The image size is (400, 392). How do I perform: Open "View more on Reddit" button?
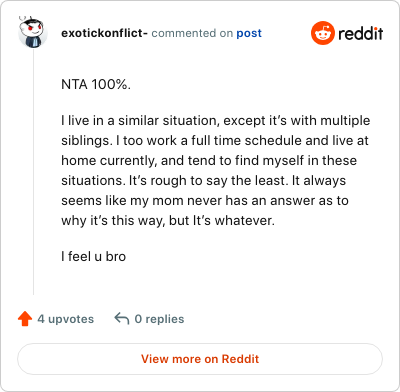tap(200, 359)
